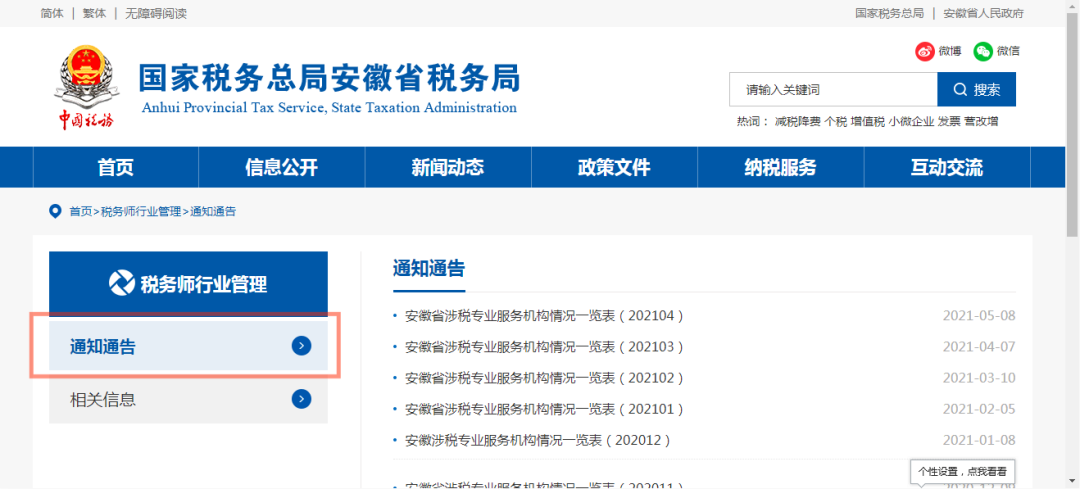Open the 互动交流 navigation menu
This screenshot has height=489, width=1080.
(946, 167)
